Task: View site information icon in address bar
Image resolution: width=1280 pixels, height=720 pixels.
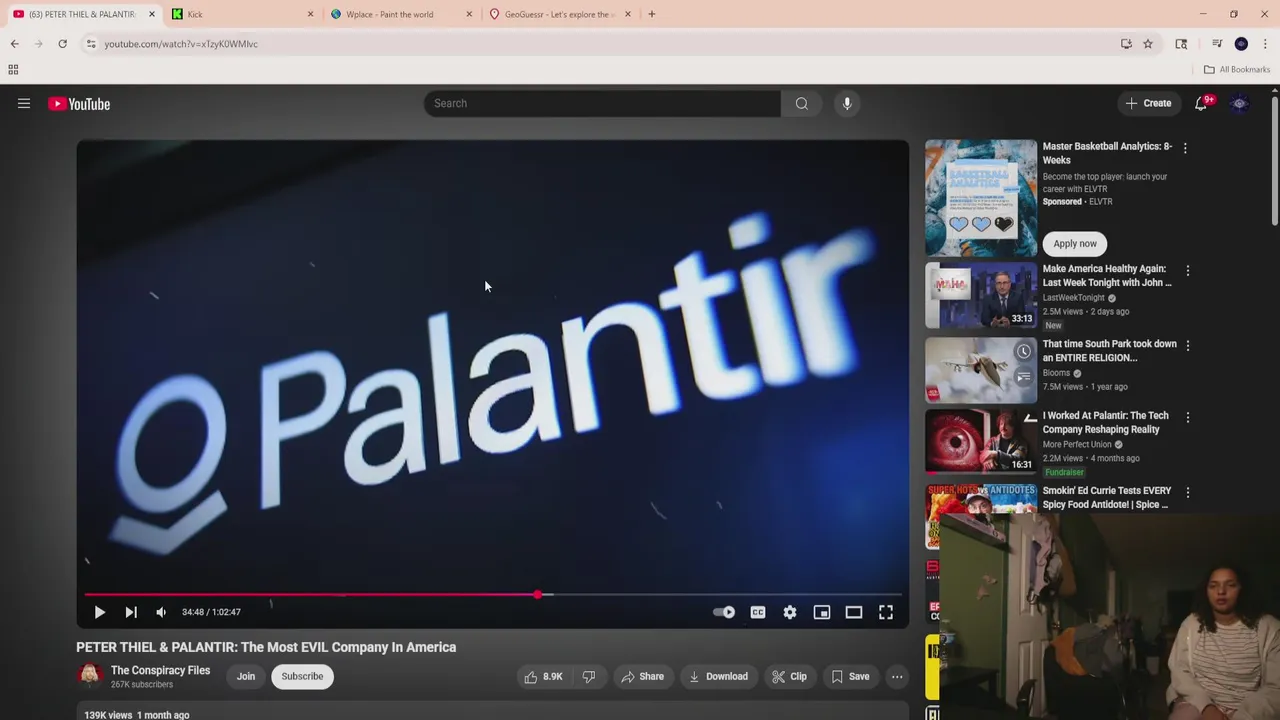Action: [x=91, y=44]
